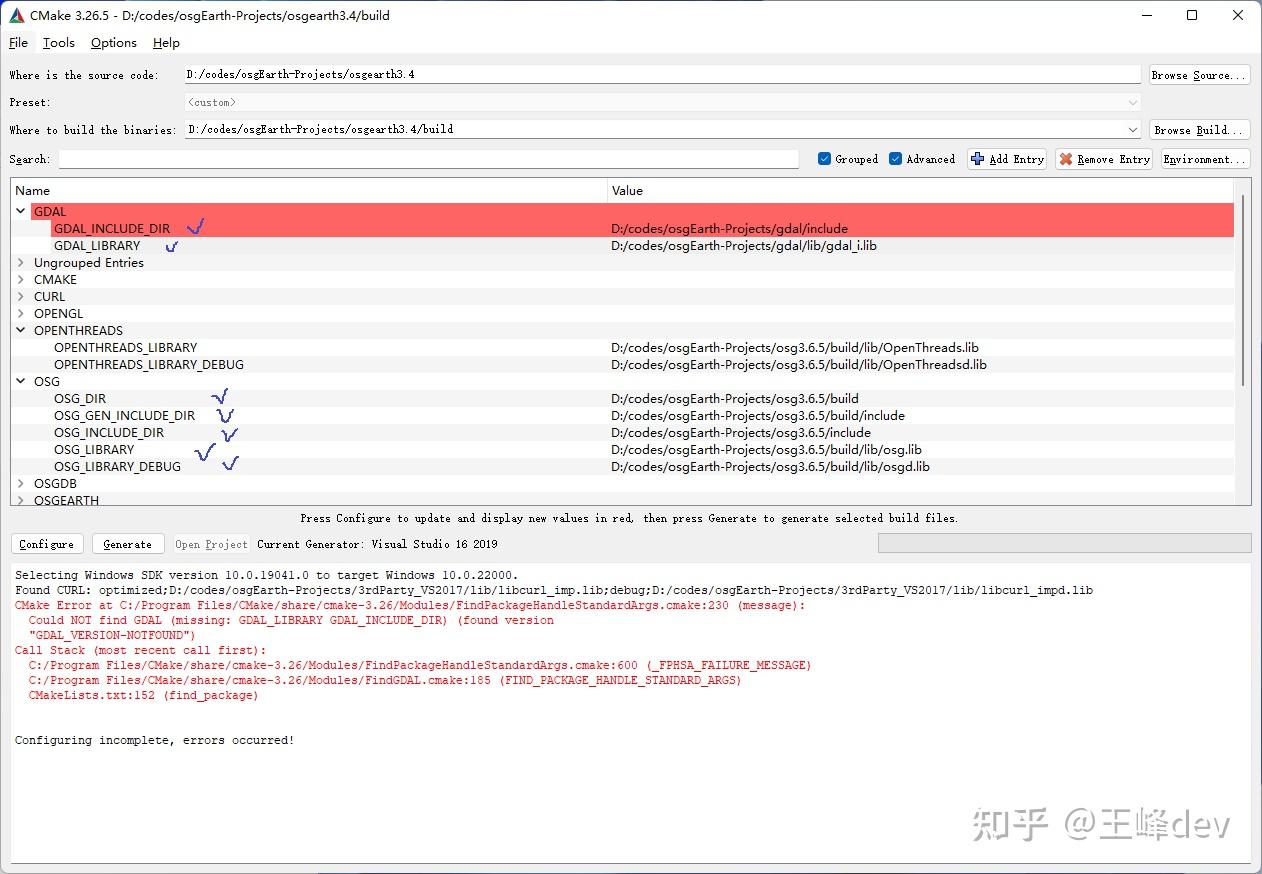
Task: Select the GDAL_LIBRARY entry
Action: click(x=97, y=245)
